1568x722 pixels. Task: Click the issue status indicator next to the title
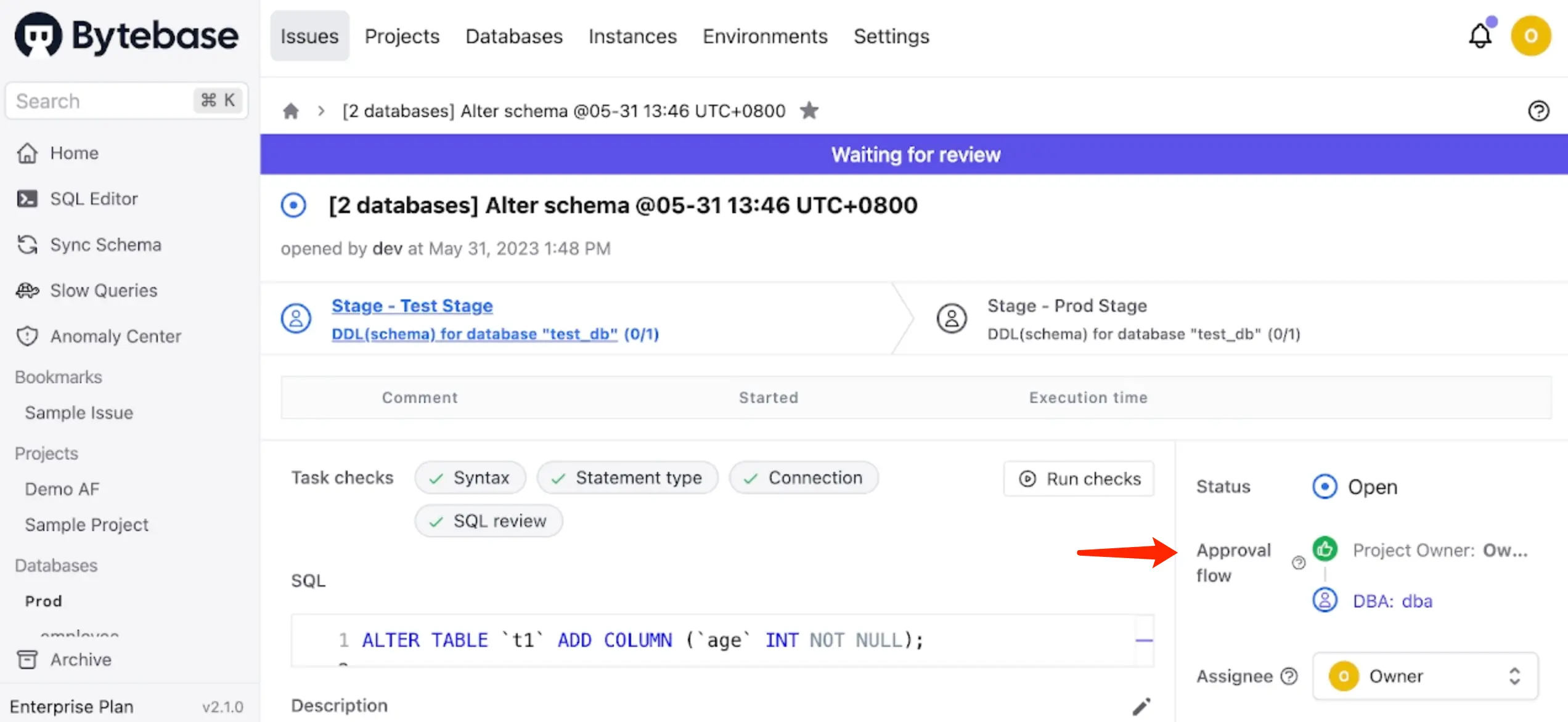pos(294,205)
